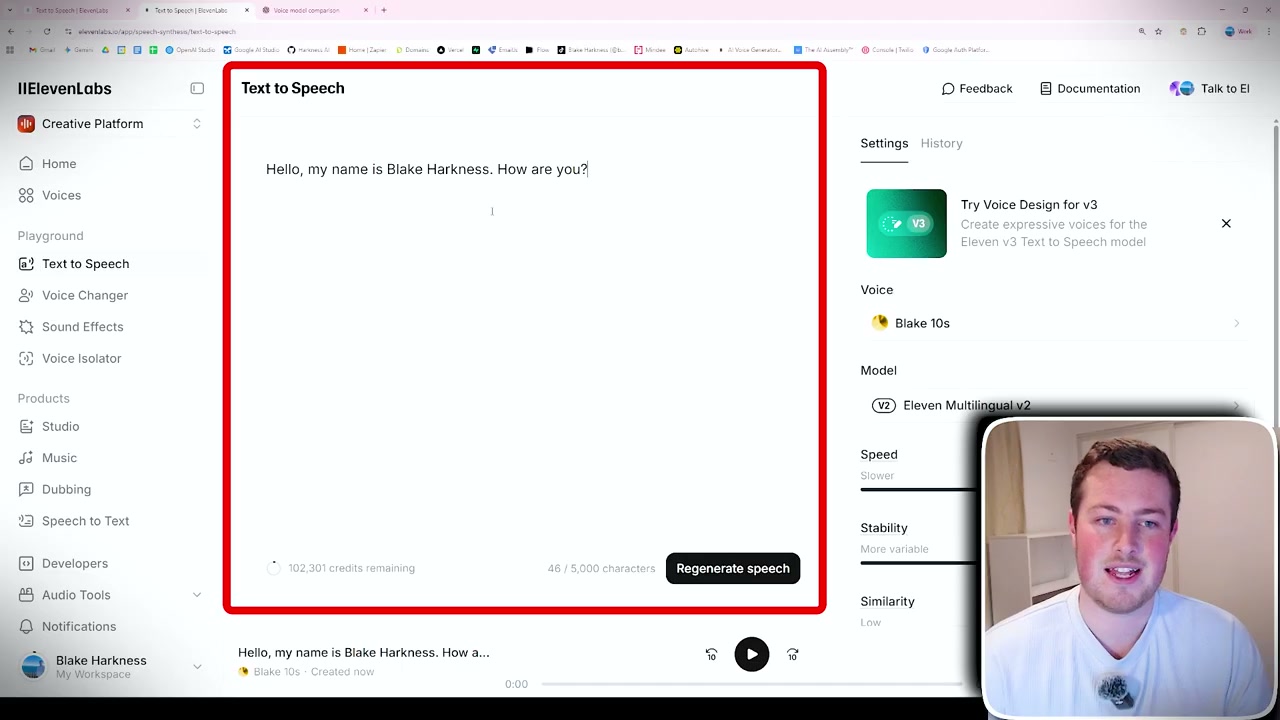
Task: Open Voices in the sidebar
Action: pos(61,195)
